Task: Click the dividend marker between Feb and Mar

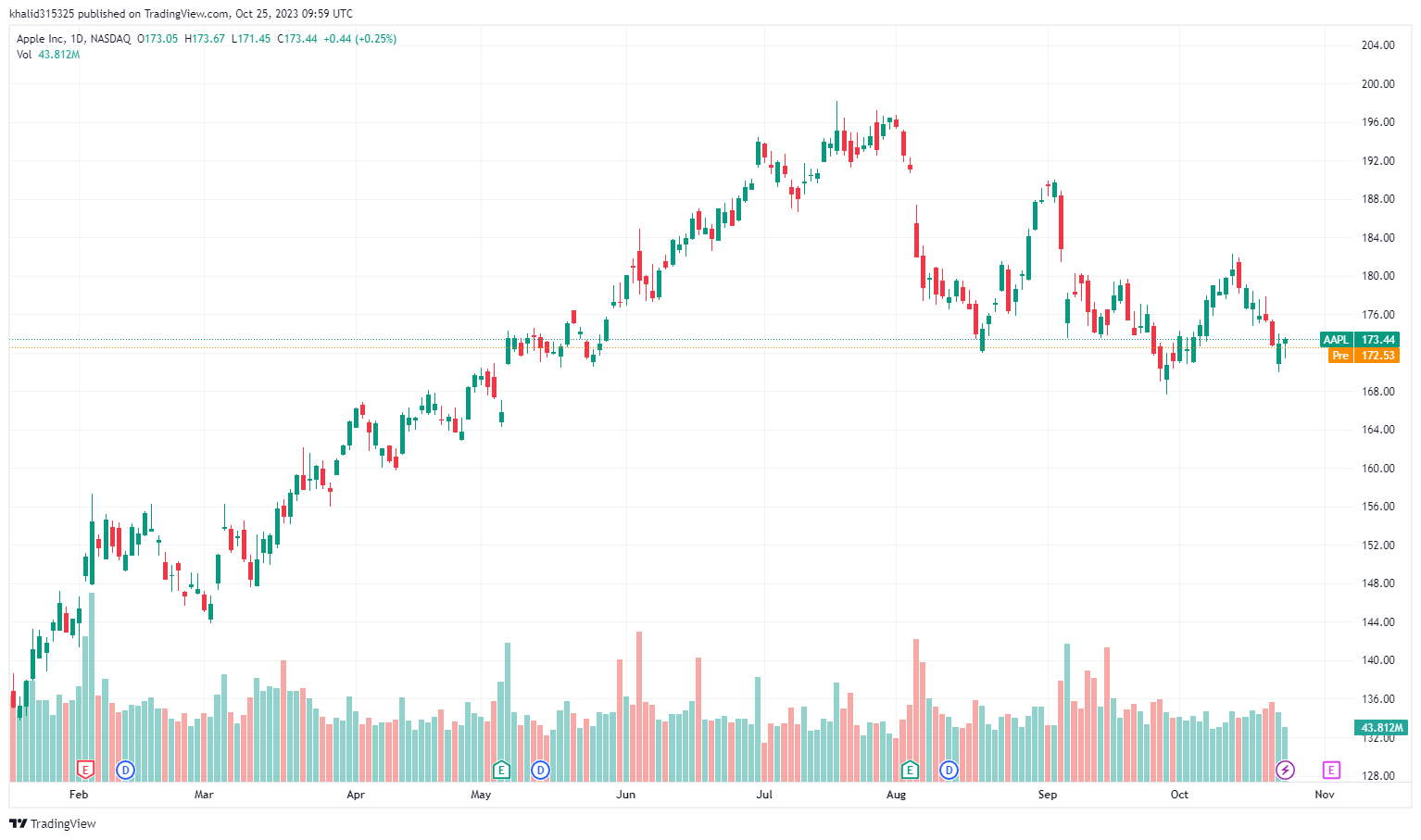Action: [x=125, y=770]
